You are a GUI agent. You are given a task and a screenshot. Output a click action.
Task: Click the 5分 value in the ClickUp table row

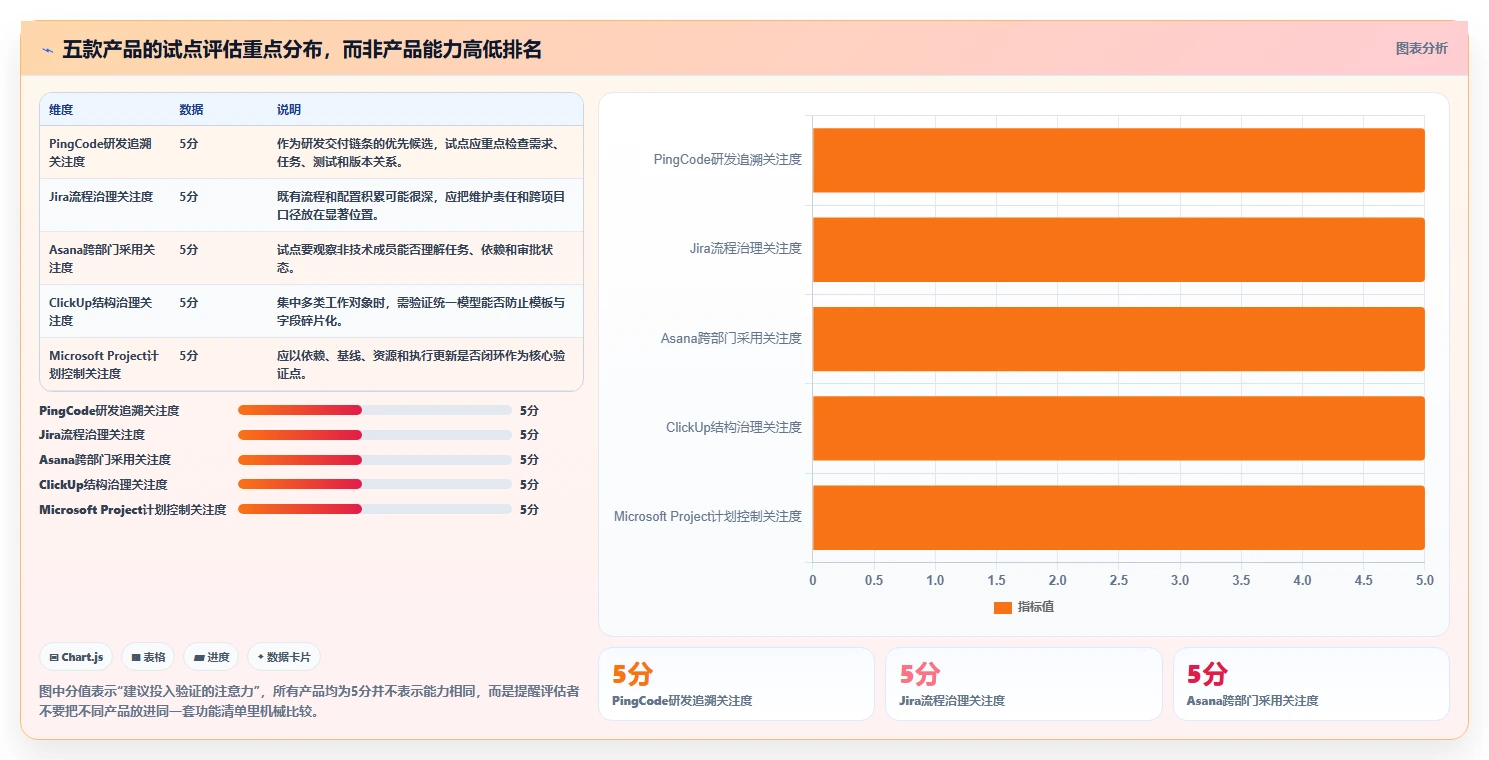click(x=189, y=303)
